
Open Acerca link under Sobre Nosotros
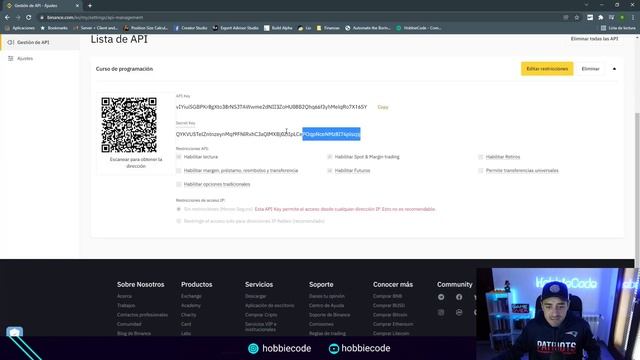tap(124, 296)
